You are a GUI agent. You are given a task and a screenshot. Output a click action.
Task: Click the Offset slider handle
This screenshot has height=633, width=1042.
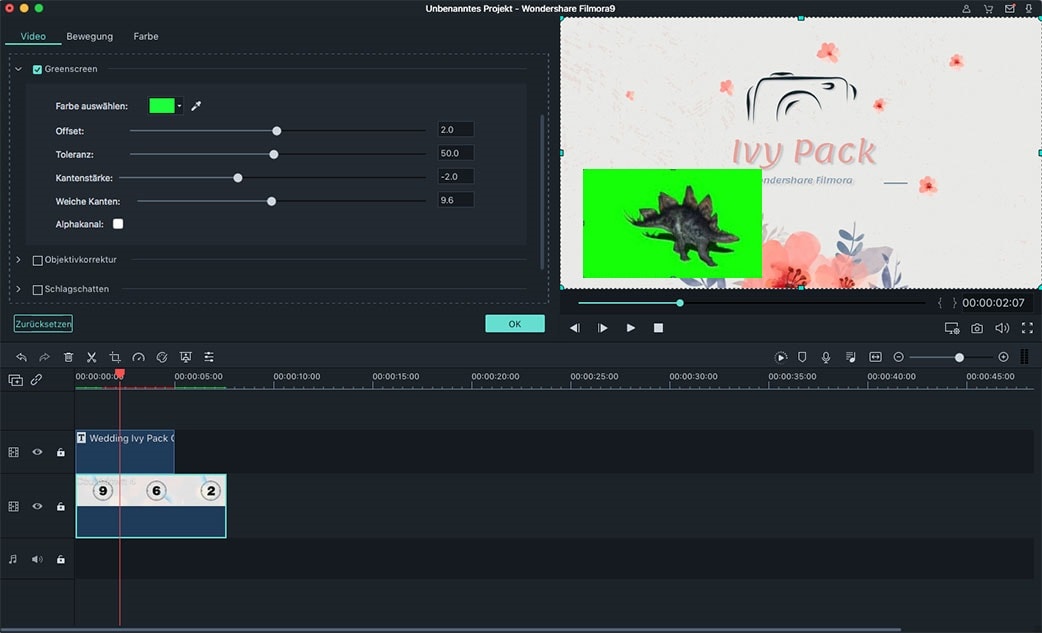276,131
